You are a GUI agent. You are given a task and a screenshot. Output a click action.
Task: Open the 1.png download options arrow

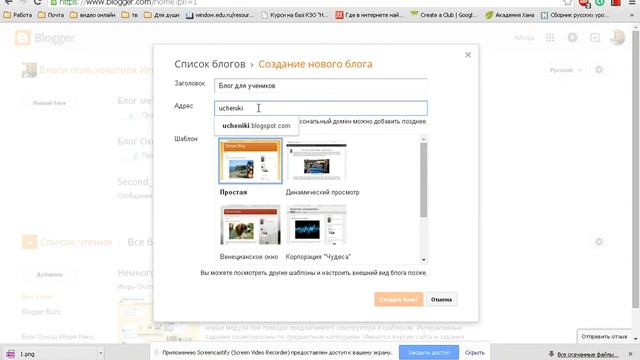100,354
